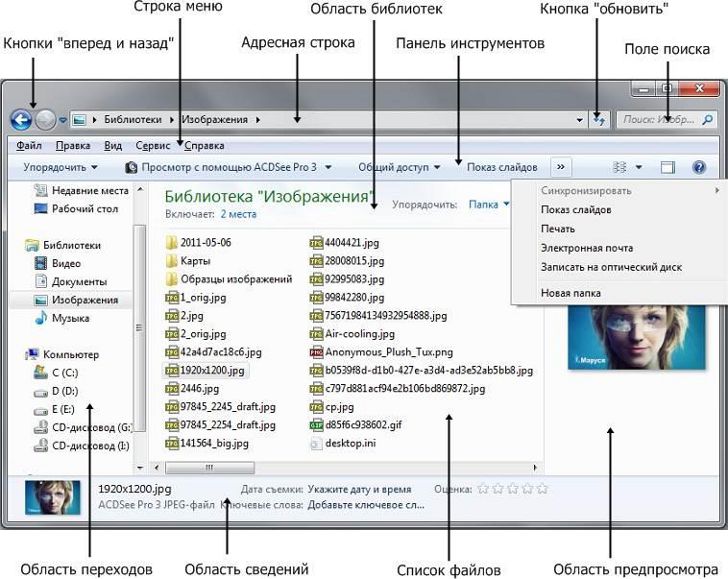Viewport: 728px width, 579px height.
Task: Click the large preview image of the woman
Action: (637, 337)
